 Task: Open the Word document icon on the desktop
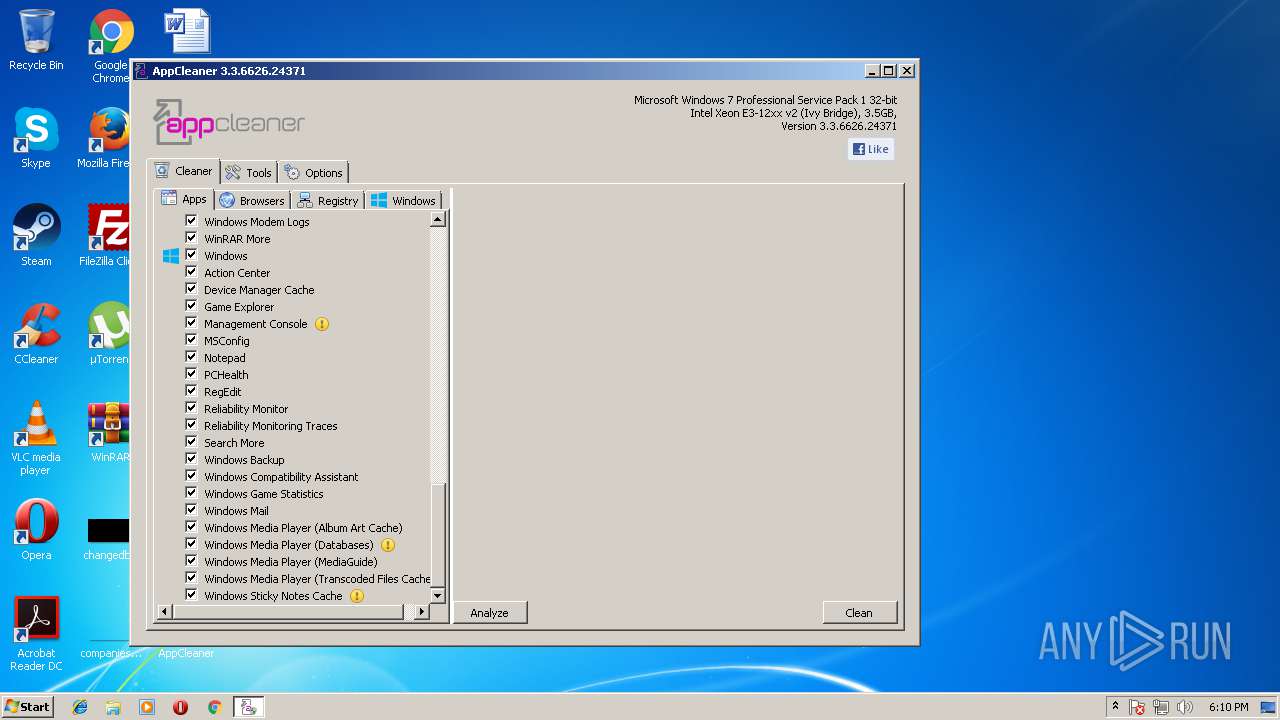[x=187, y=30]
